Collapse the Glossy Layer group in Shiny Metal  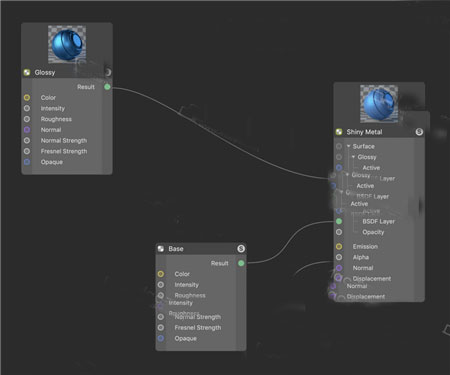tap(348, 175)
